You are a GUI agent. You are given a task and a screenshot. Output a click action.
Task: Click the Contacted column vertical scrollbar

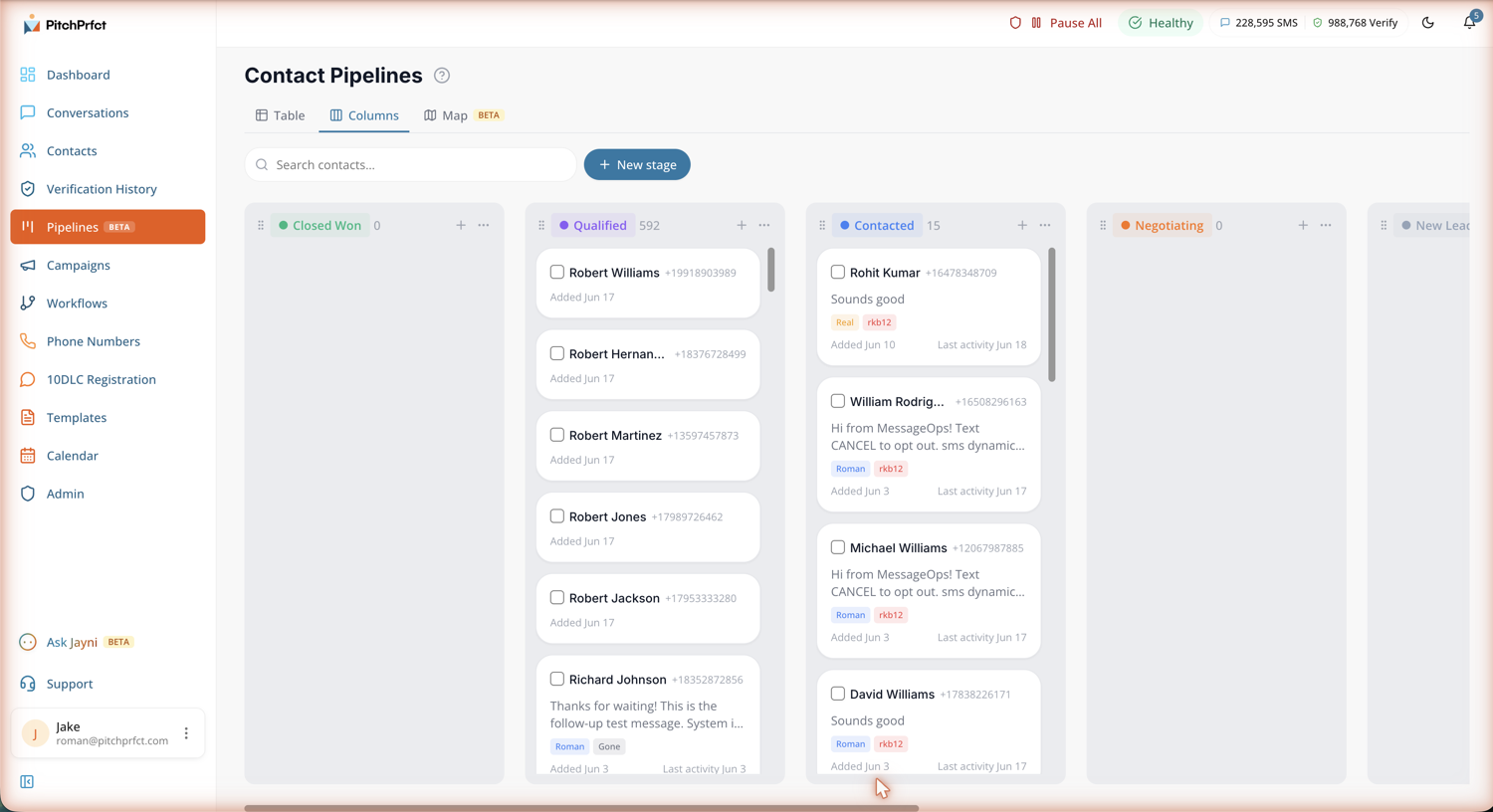pyautogui.click(x=1052, y=314)
